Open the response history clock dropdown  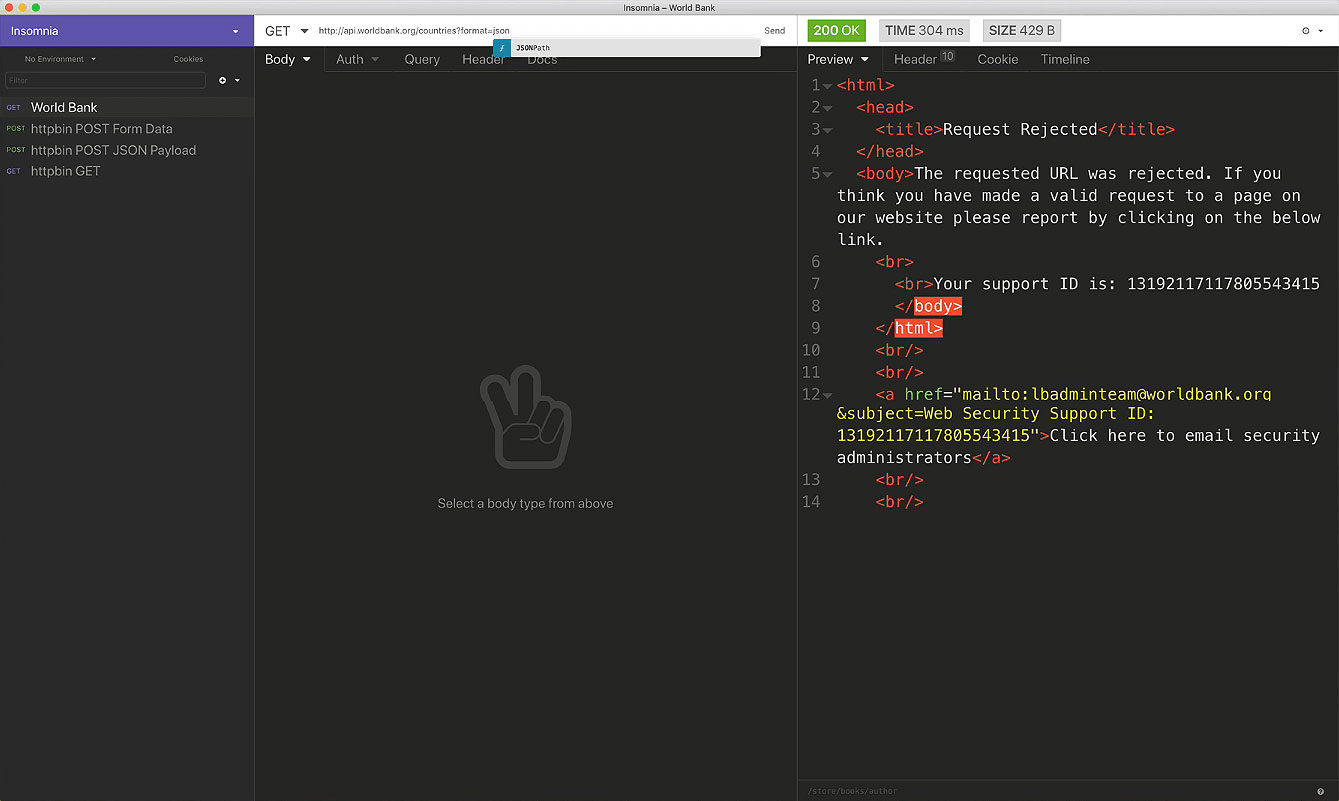point(1311,31)
